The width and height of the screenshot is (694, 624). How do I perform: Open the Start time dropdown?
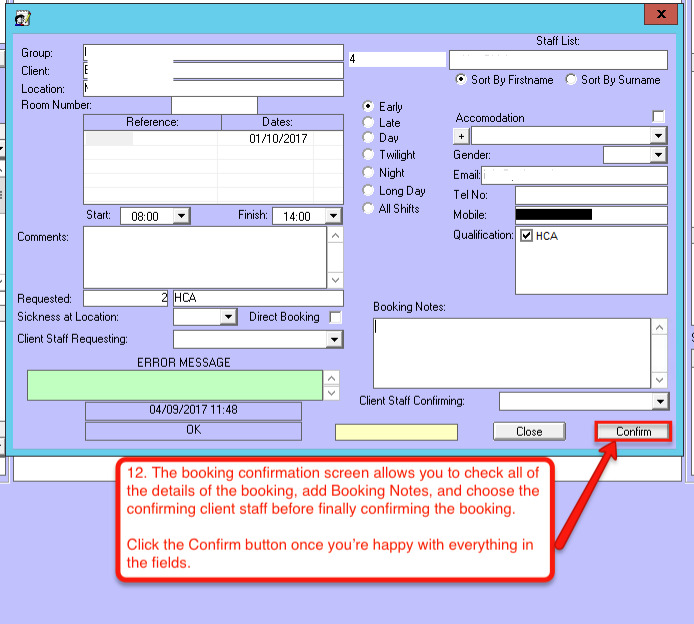[181, 216]
